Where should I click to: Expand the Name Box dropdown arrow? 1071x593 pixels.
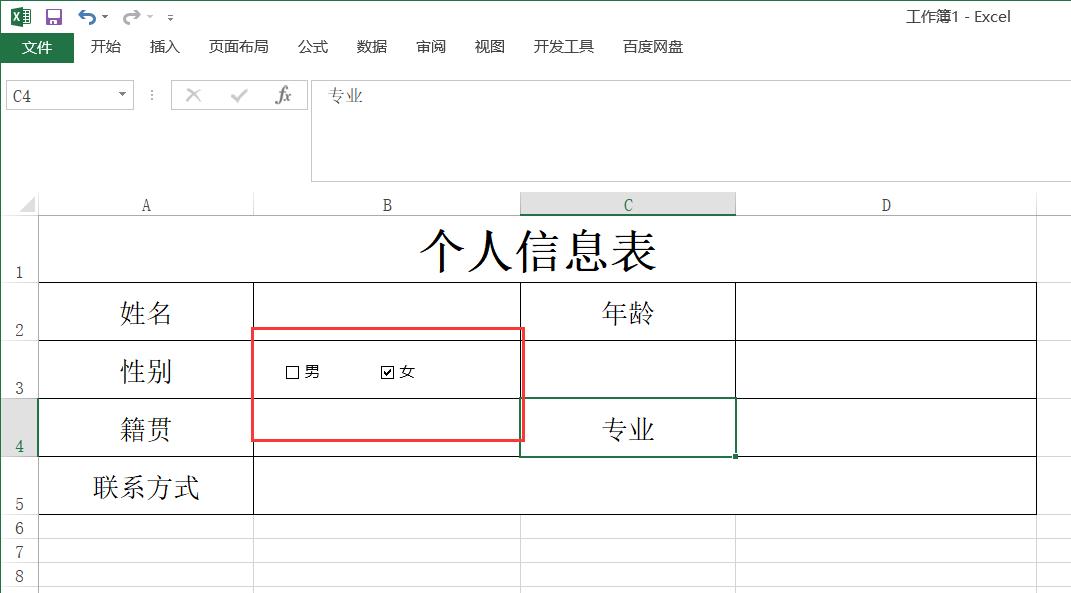pos(122,95)
